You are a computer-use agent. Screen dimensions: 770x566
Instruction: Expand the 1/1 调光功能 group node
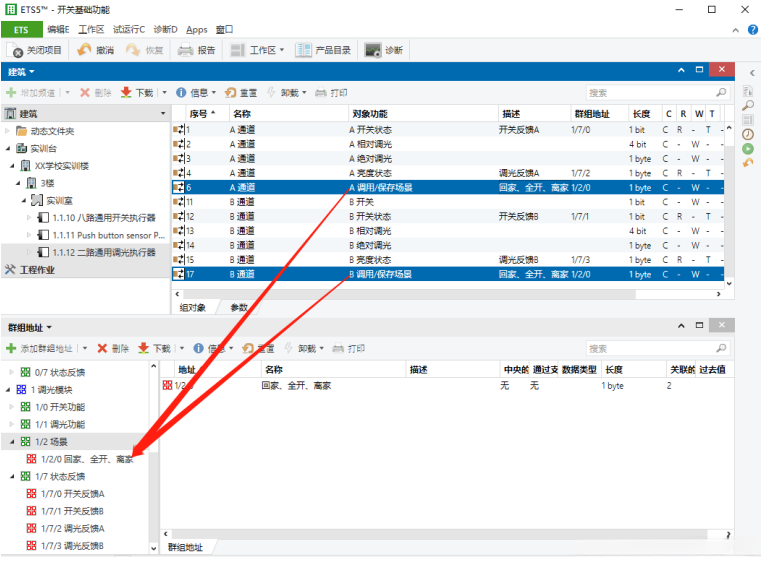tap(12, 424)
